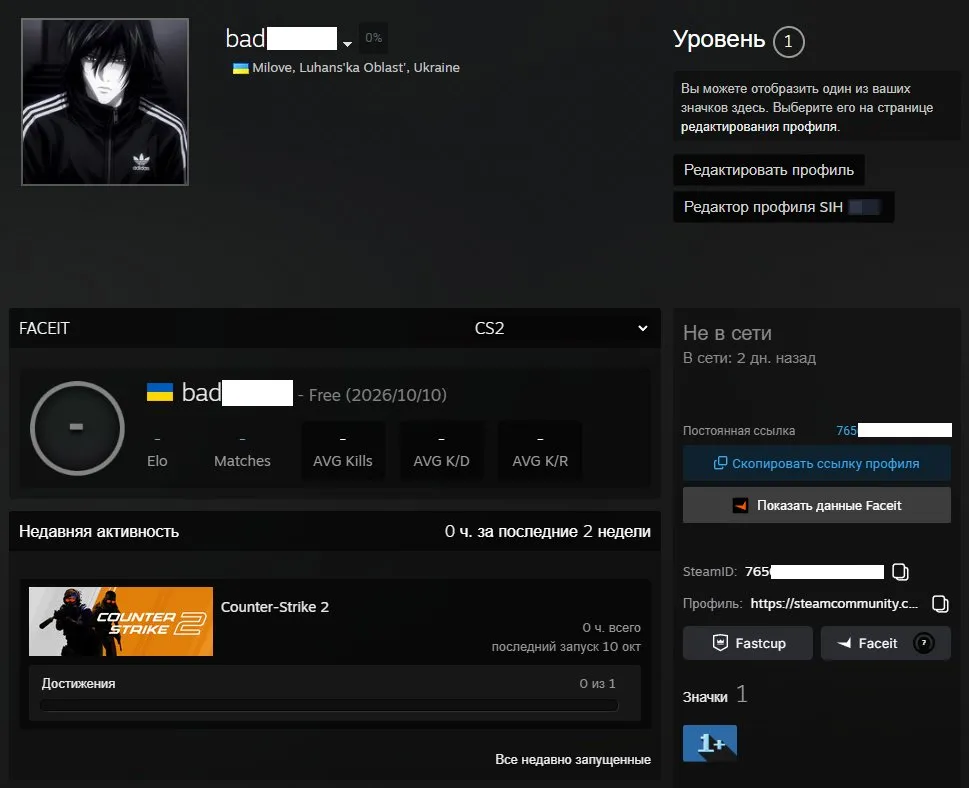This screenshot has width=969, height=788.
Task: Click the Elo stat label
Action: [x=157, y=461]
